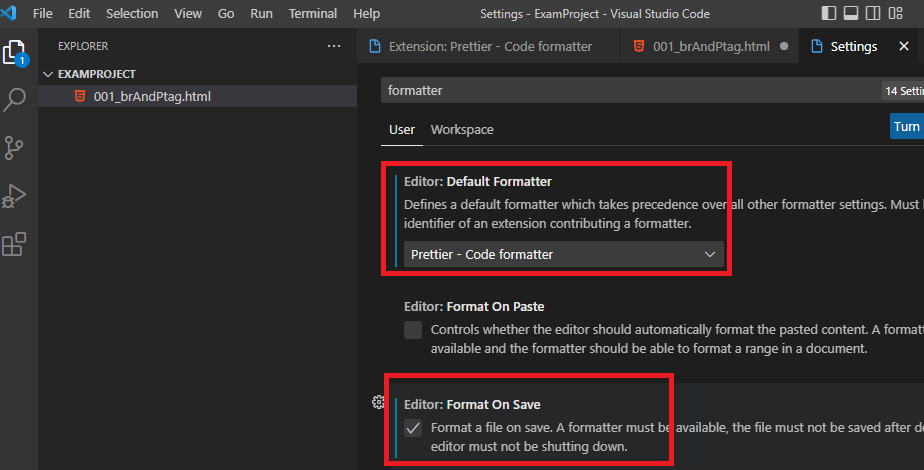Click the Editor: Default Formatter setting title

point(478,181)
